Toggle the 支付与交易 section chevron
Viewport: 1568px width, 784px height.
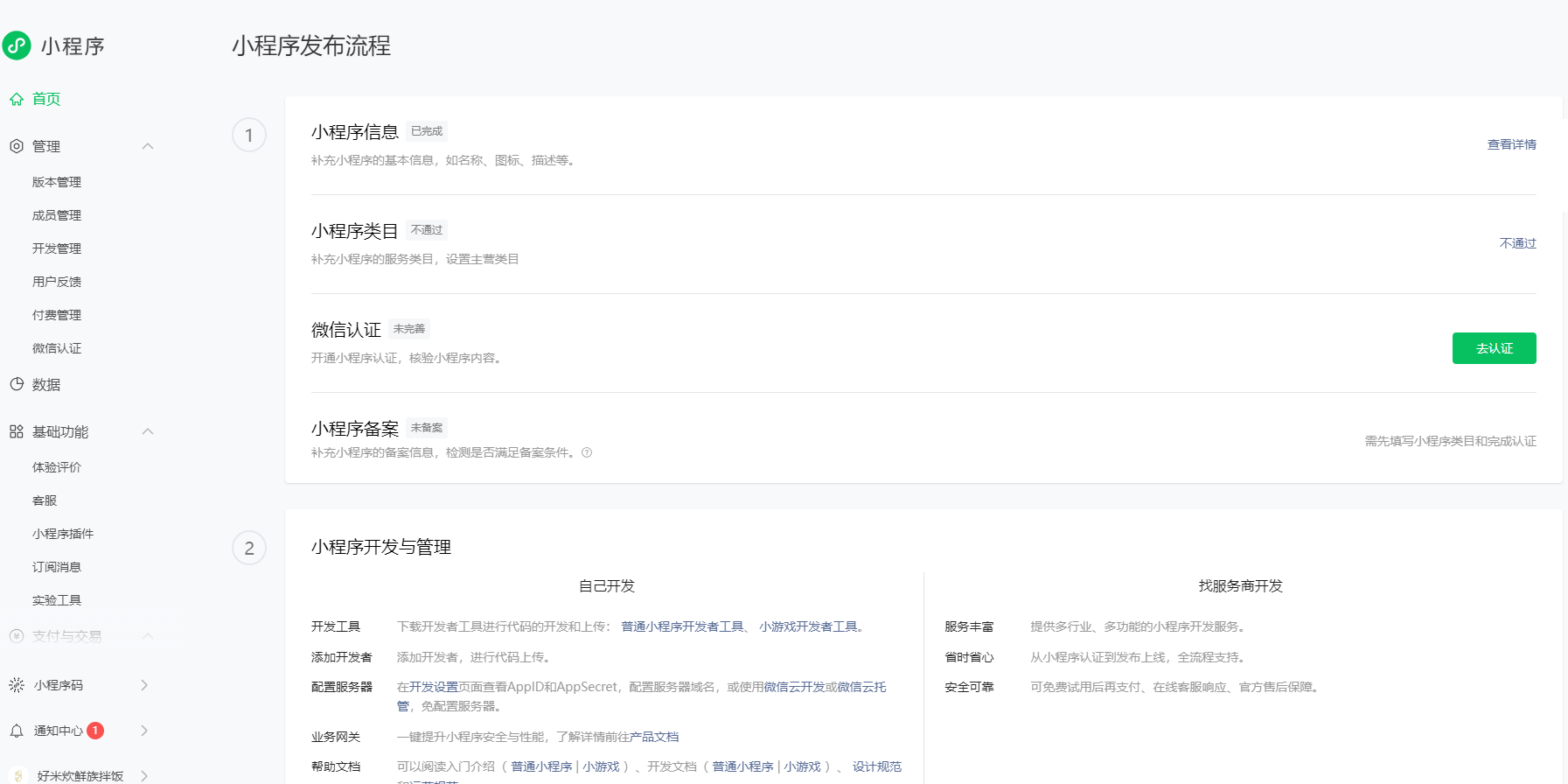coord(148,636)
